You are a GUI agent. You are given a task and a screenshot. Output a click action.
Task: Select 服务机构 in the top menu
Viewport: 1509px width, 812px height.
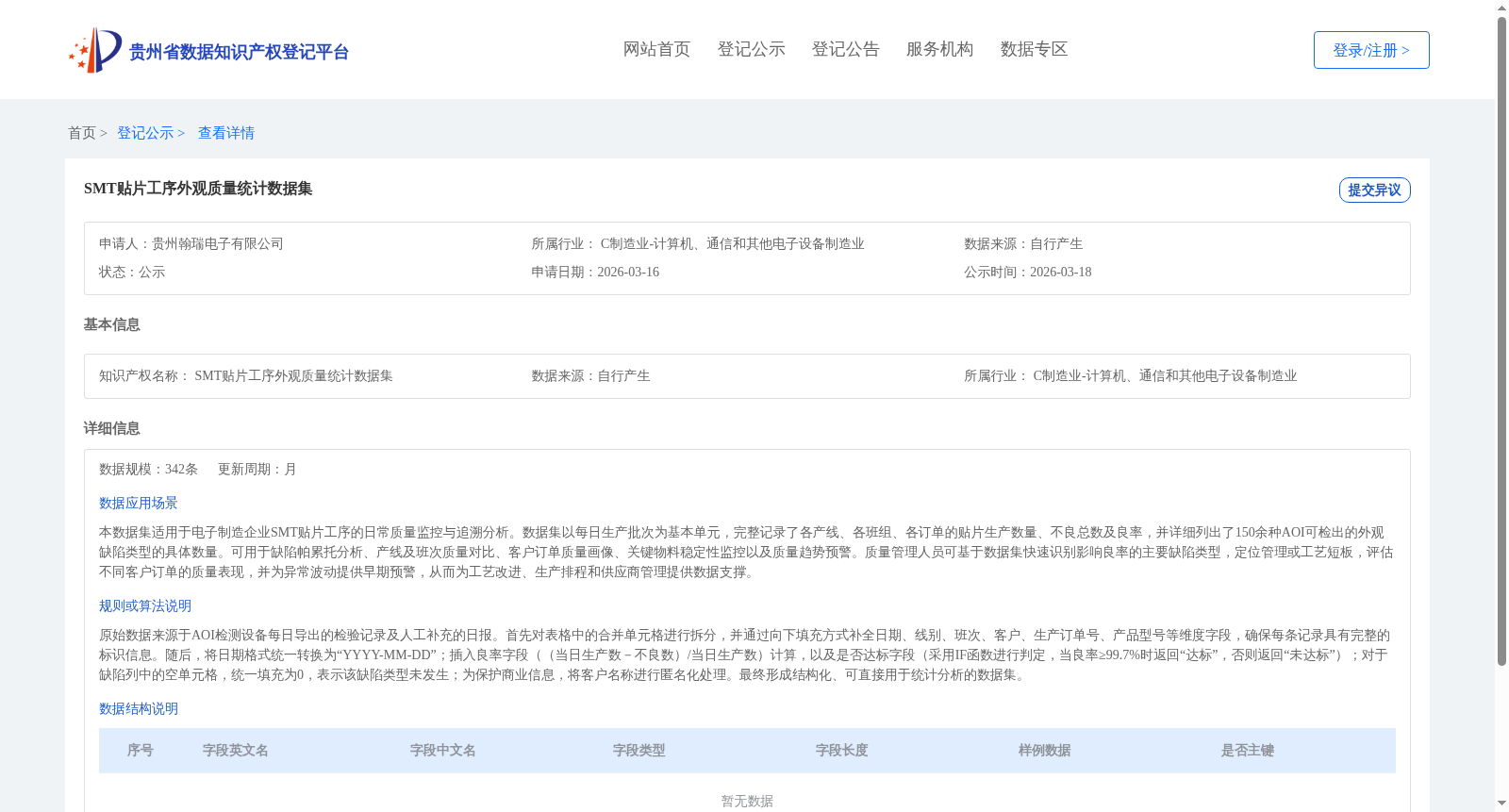(x=939, y=49)
